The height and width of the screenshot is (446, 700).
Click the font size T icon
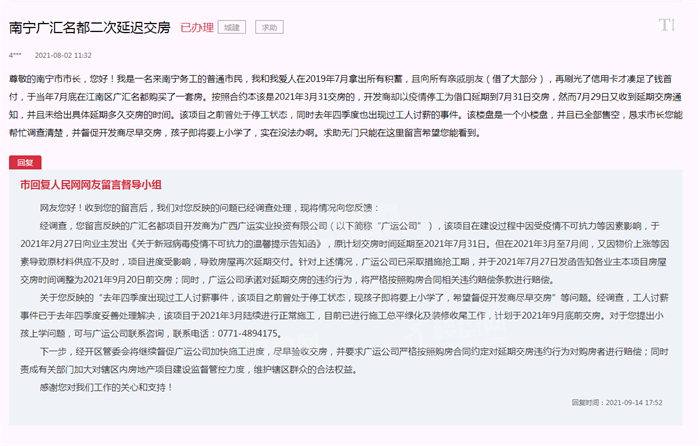[667, 25]
